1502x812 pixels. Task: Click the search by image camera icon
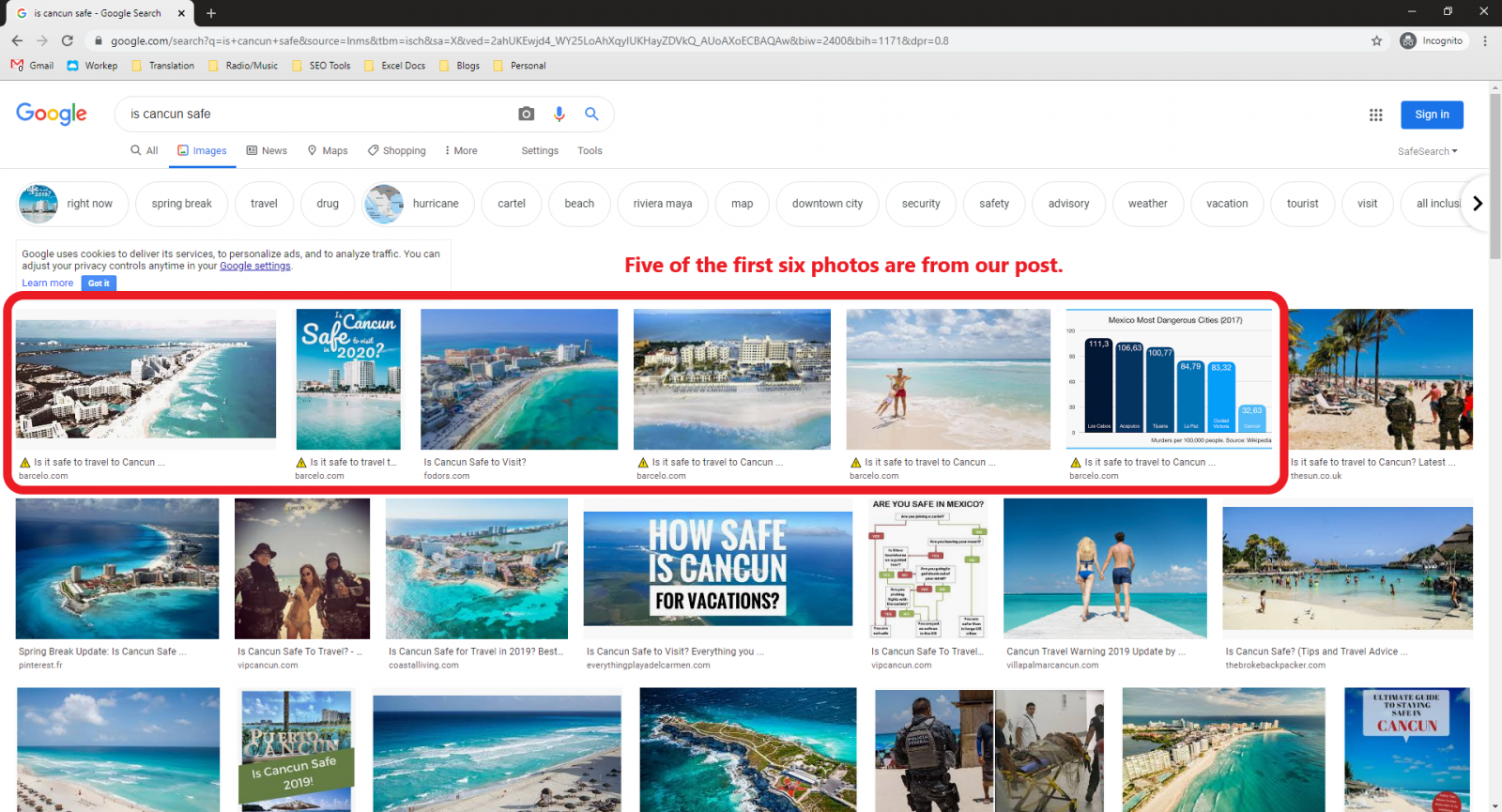click(526, 114)
